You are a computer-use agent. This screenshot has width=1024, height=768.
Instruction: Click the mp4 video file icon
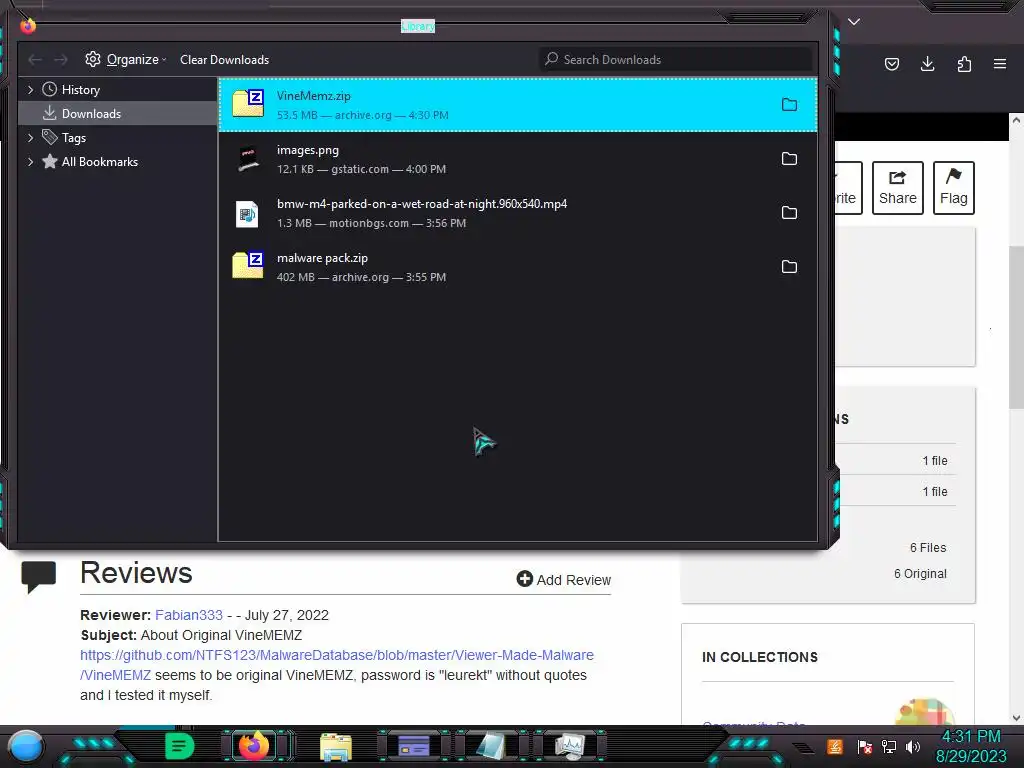[x=248, y=214]
